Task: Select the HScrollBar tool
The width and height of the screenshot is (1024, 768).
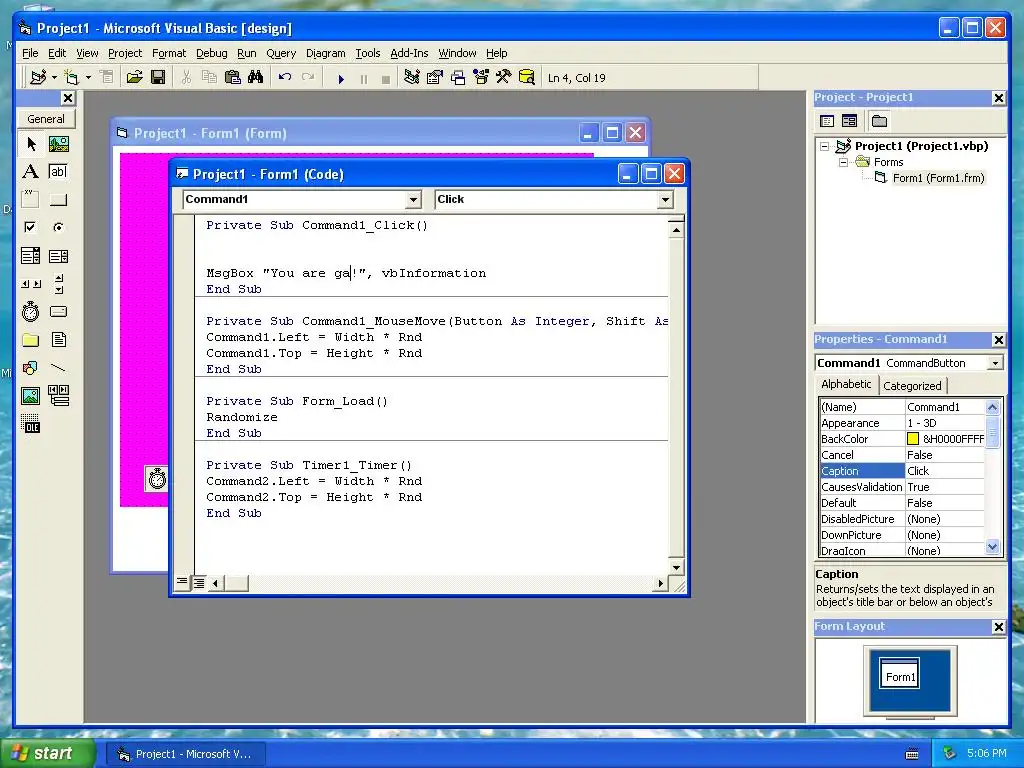Action: click(31, 283)
